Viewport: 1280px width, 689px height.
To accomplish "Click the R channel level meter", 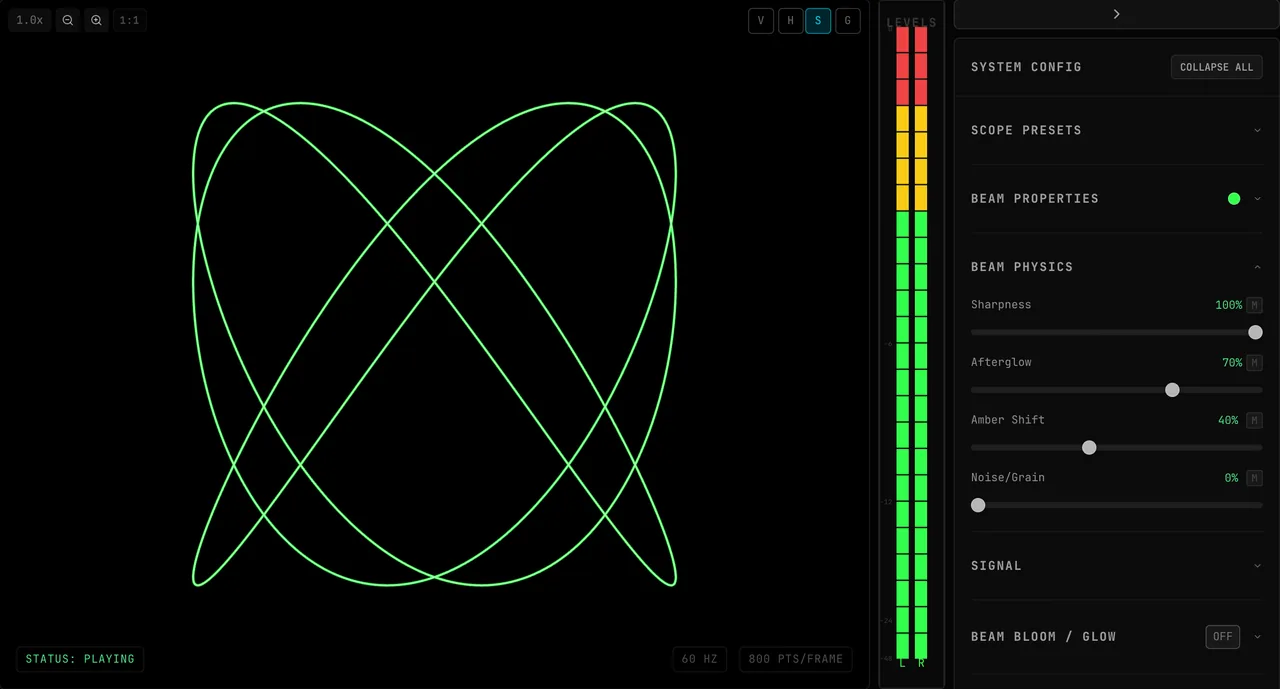I will [x=921, y=342].
